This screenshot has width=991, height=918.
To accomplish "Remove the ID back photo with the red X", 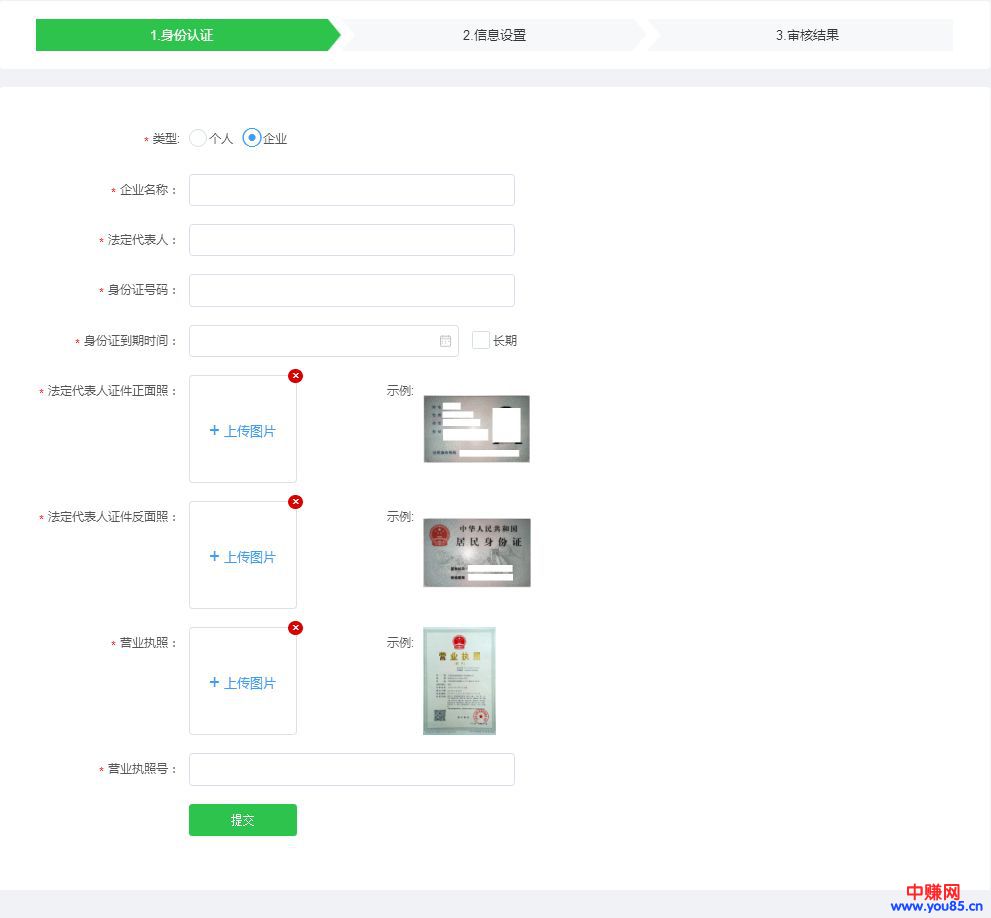I will pos(295,502).
